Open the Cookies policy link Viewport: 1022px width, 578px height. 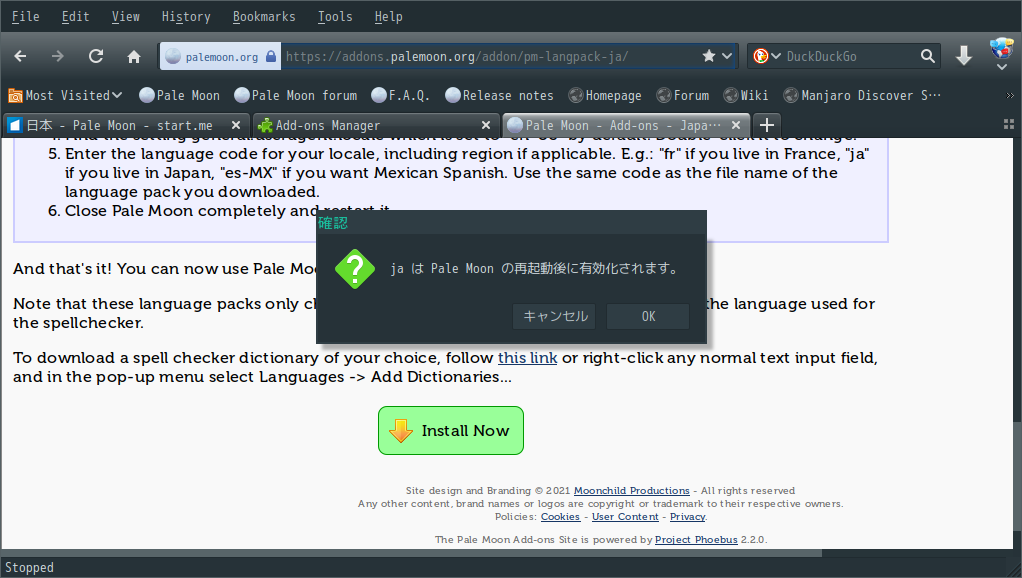[x=561, y=517]
